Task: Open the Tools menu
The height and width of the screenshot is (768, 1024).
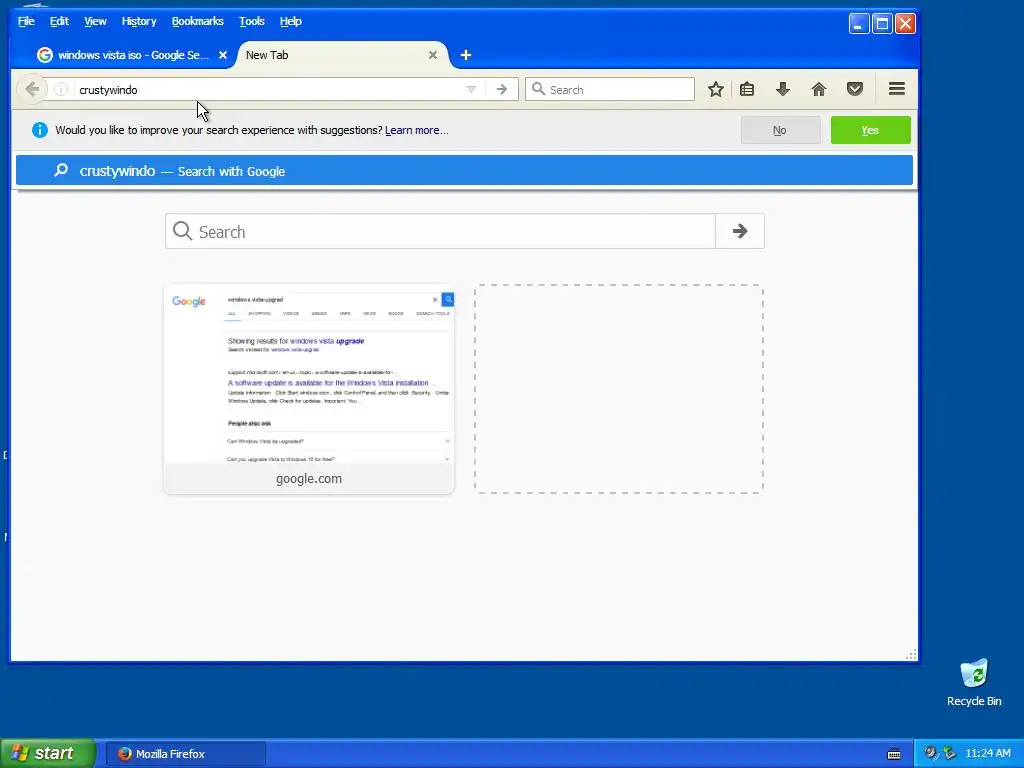Action: pyautogui.click(x=251, y=21)
